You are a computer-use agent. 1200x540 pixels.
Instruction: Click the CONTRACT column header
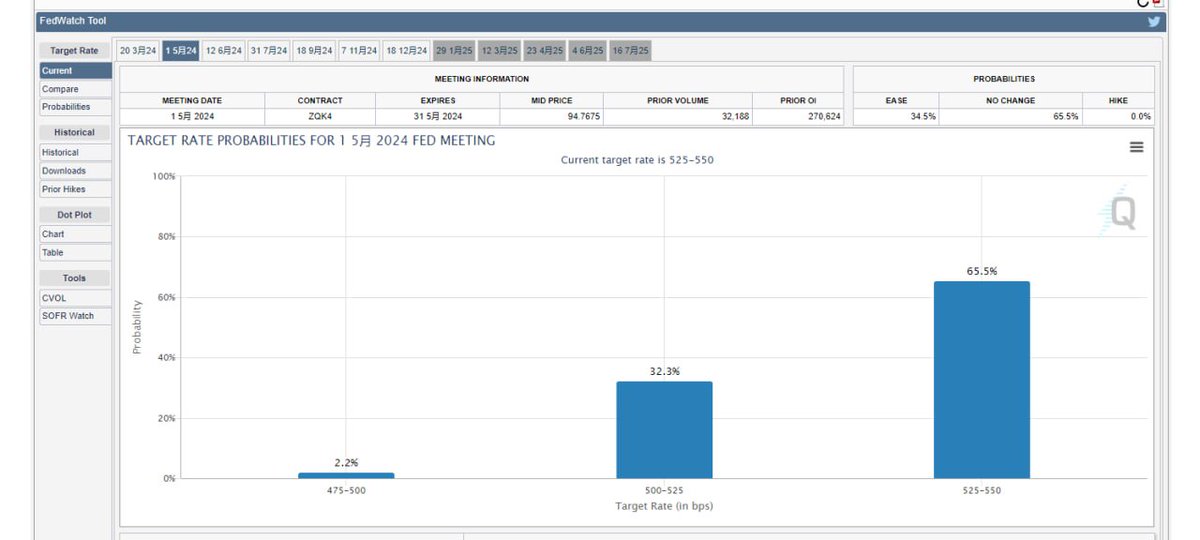320,101
